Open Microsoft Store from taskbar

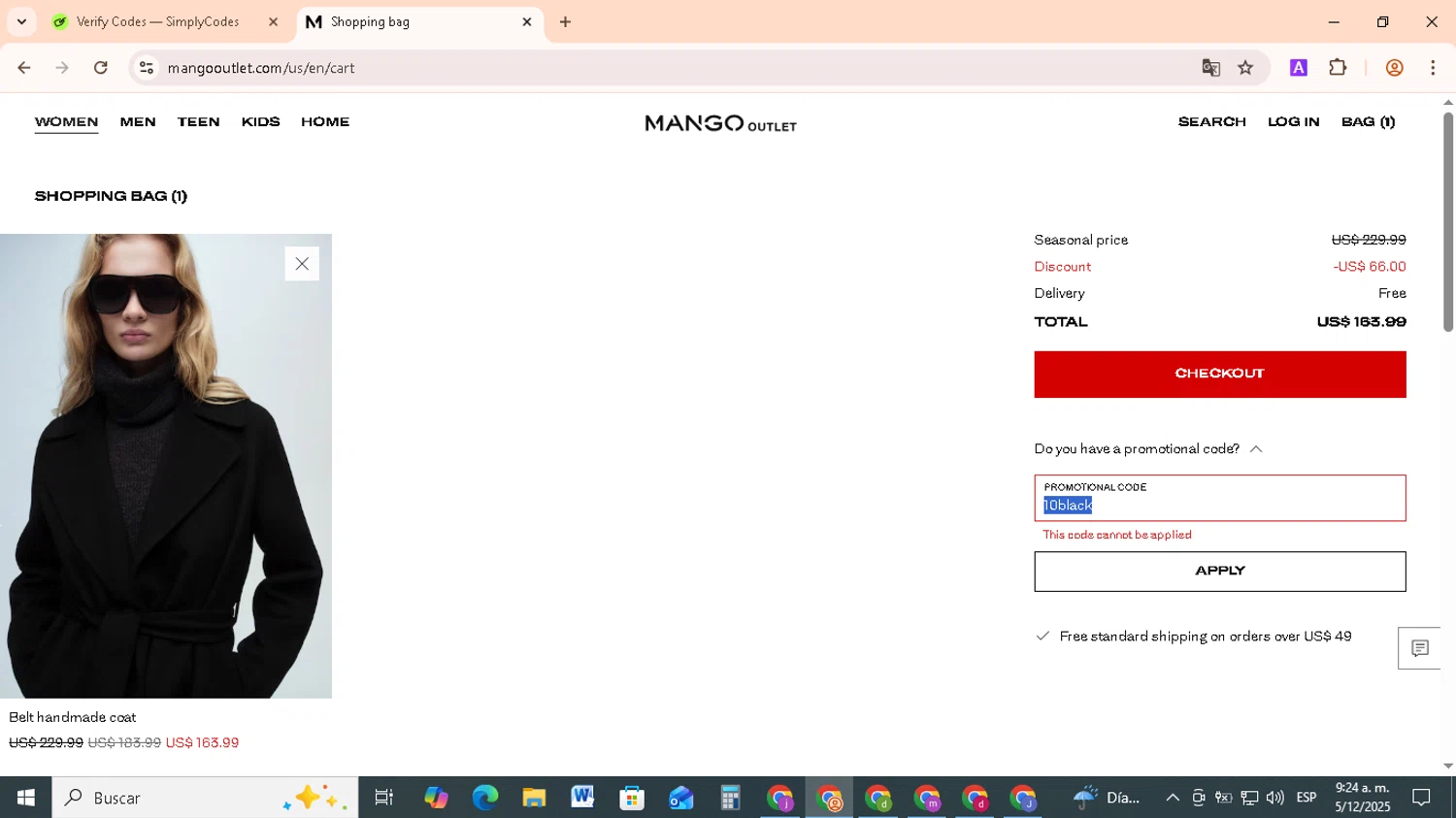pos(632,798)
